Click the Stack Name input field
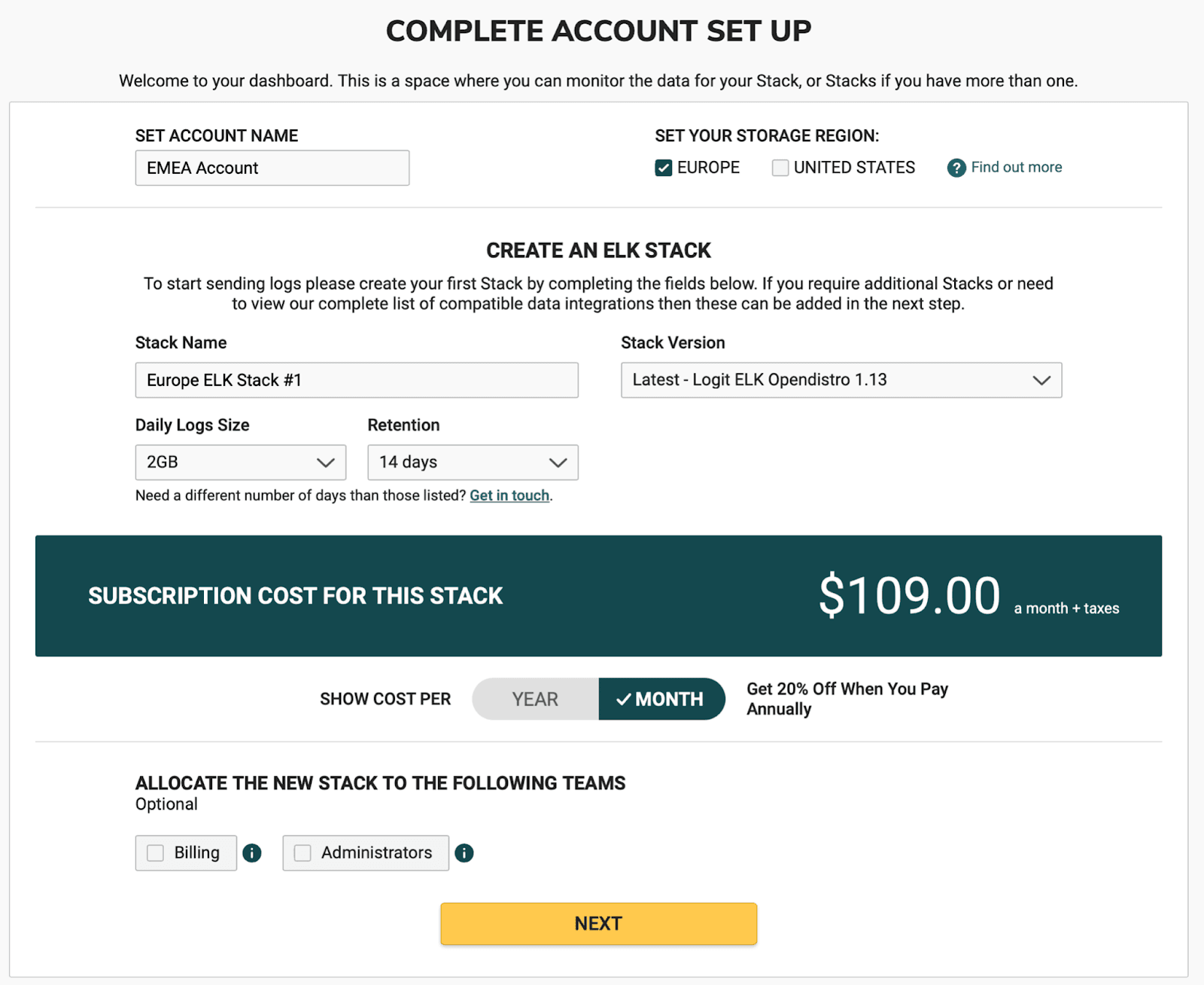The image size is (1204, 985). click(356, 380)
